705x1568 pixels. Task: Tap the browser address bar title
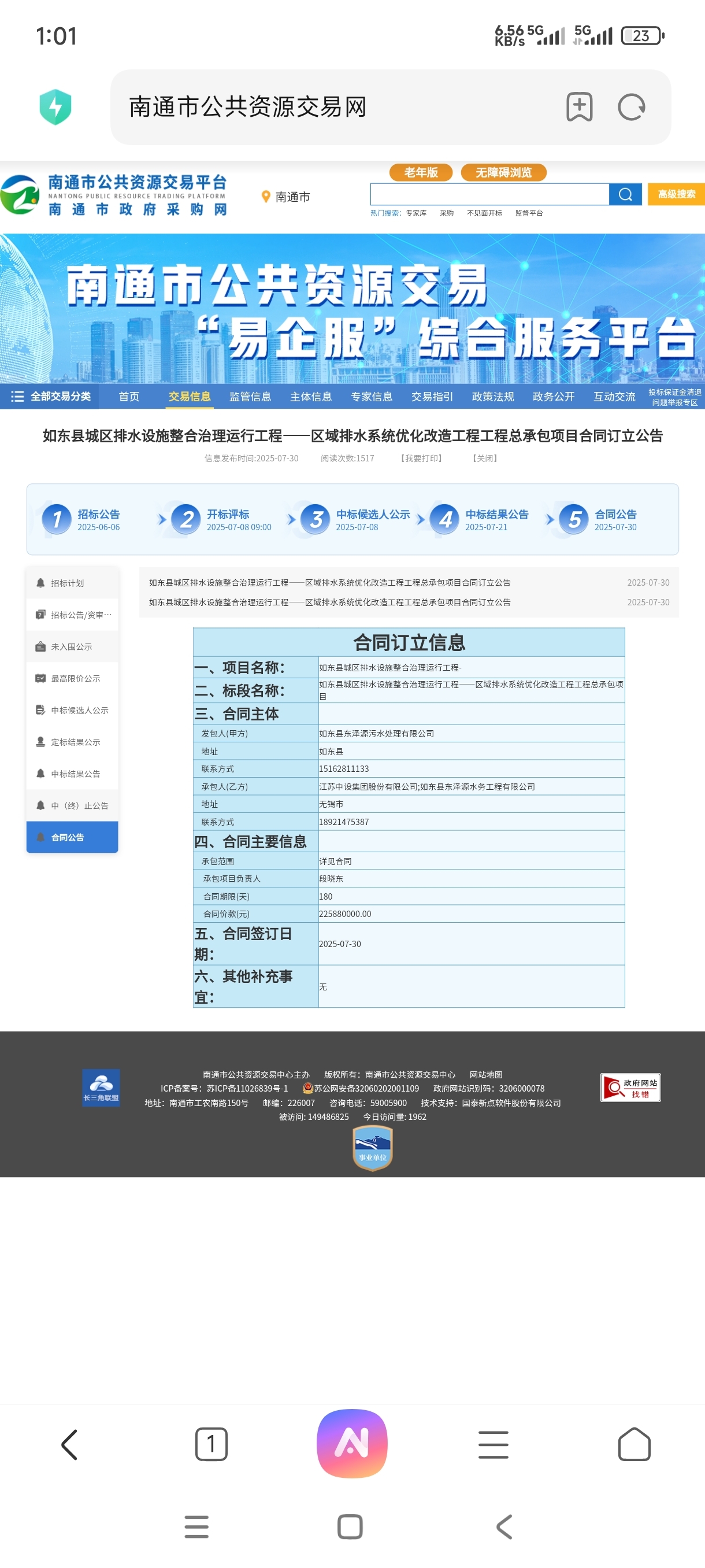click(247, 107)
